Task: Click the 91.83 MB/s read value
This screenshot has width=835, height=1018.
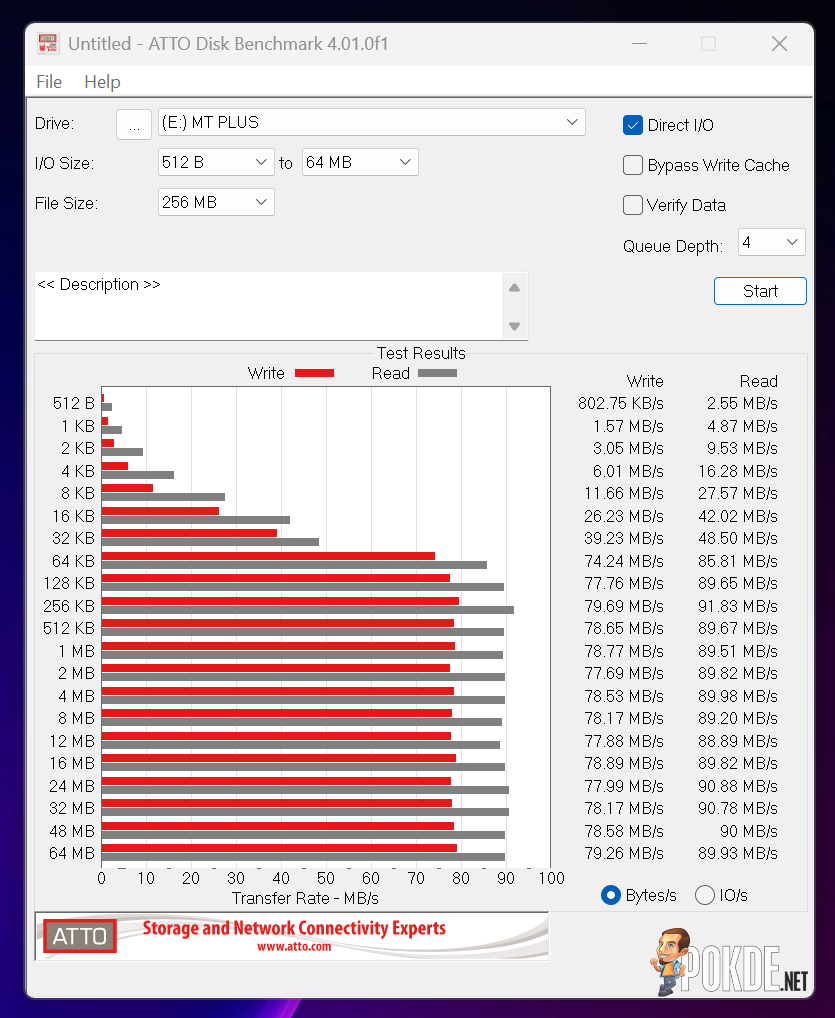Action: [x=738, y=606]
